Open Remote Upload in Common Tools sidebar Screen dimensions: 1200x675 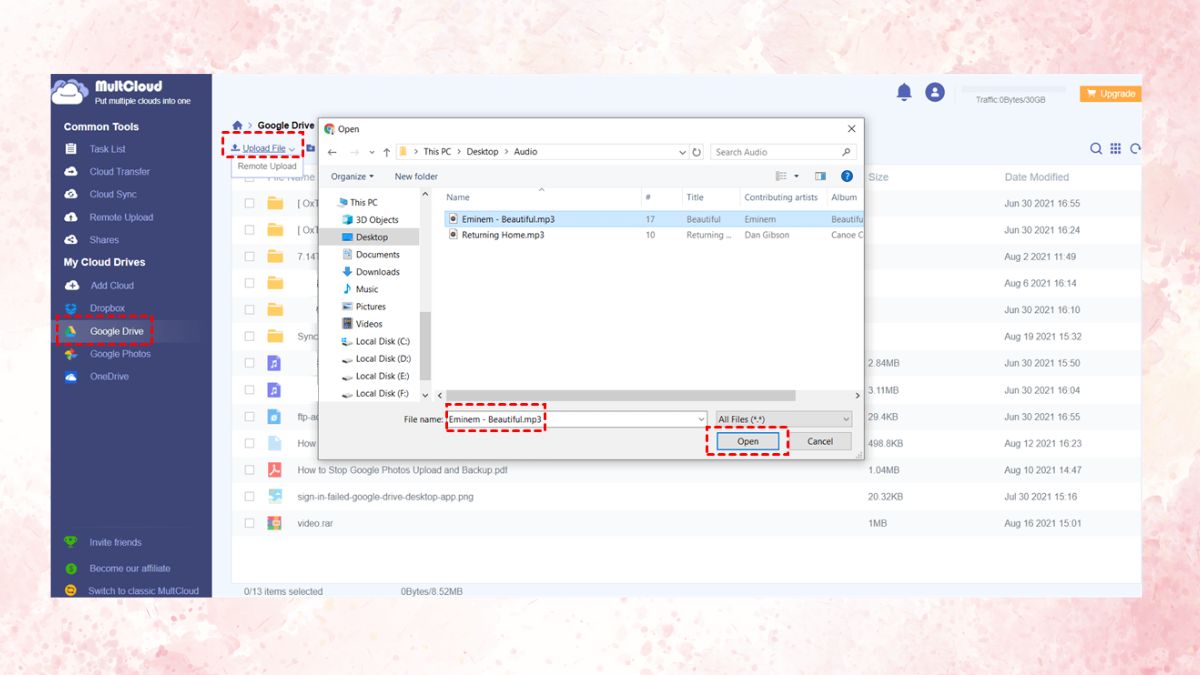121,217
